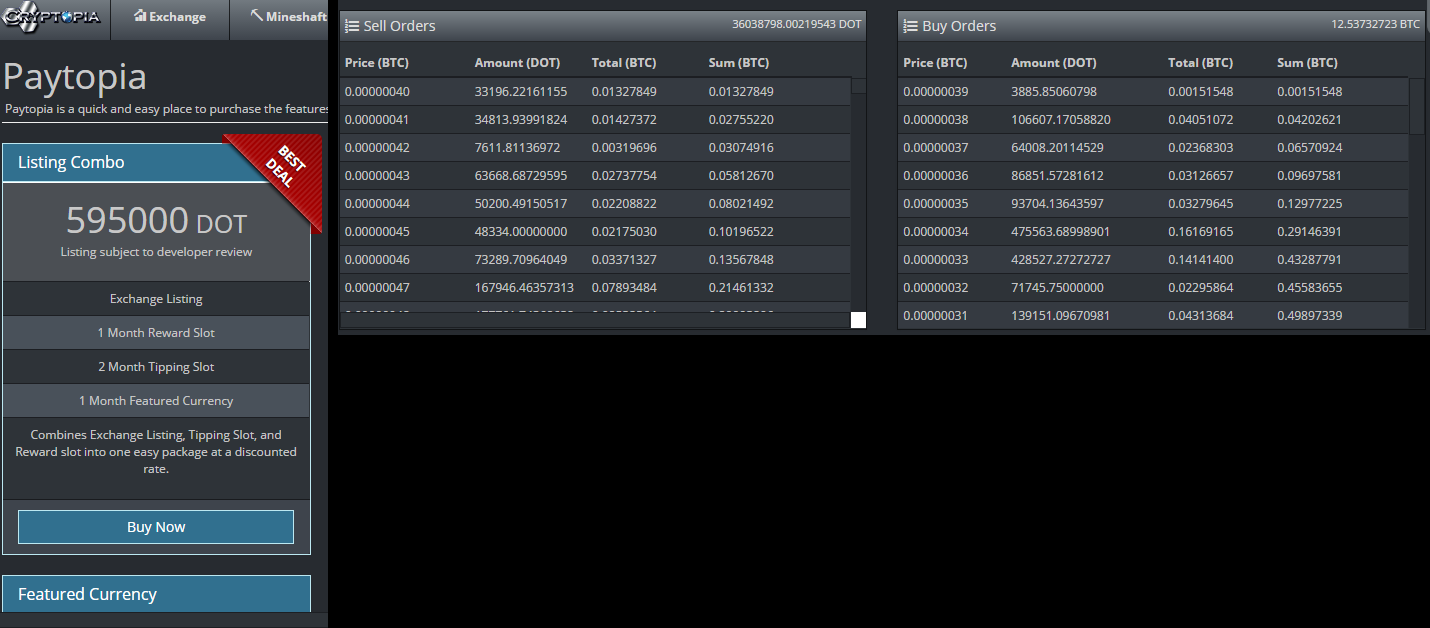Select the Featured Currency panel header
Image resolution: width=1430 pixels, height=628 pixels.
click(x=156, y=594)
